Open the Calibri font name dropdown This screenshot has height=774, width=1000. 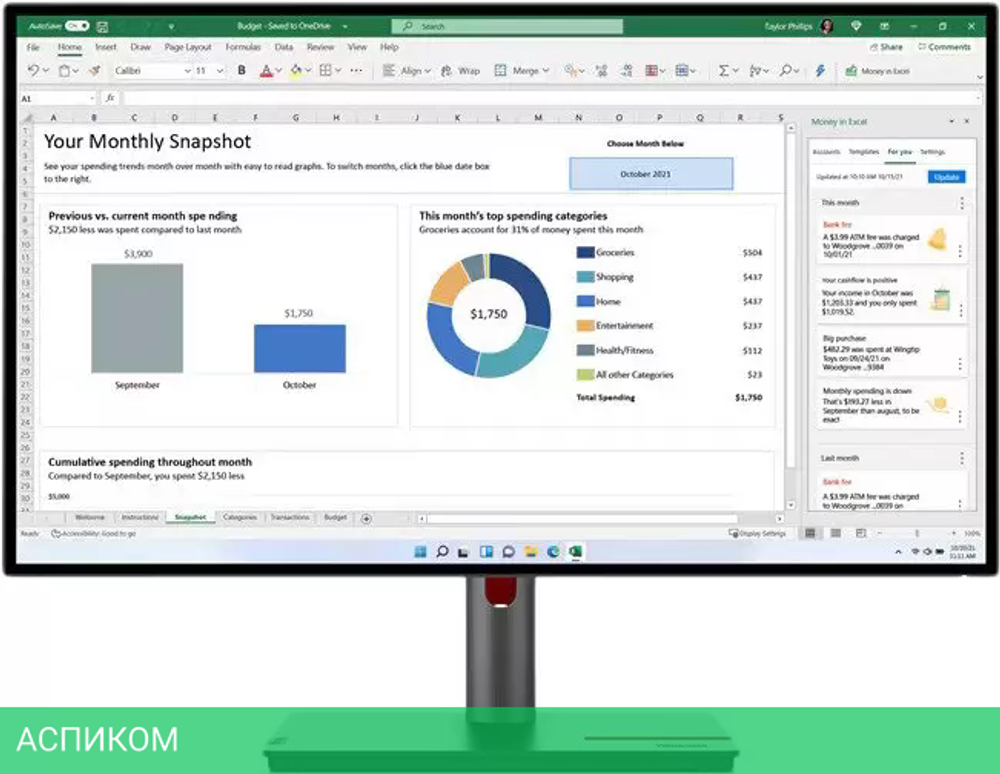[188, 71]
